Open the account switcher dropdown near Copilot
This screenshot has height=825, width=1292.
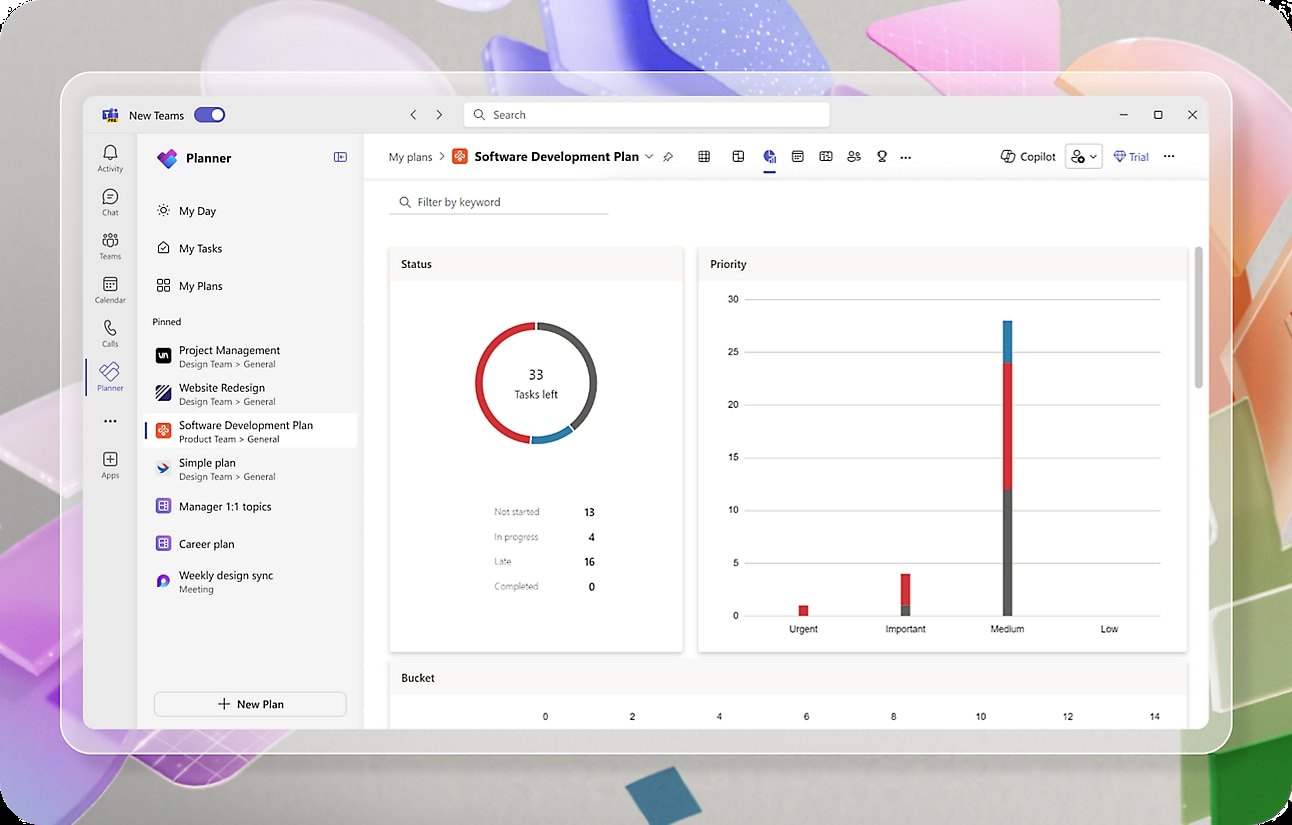tap(1083, 156)
